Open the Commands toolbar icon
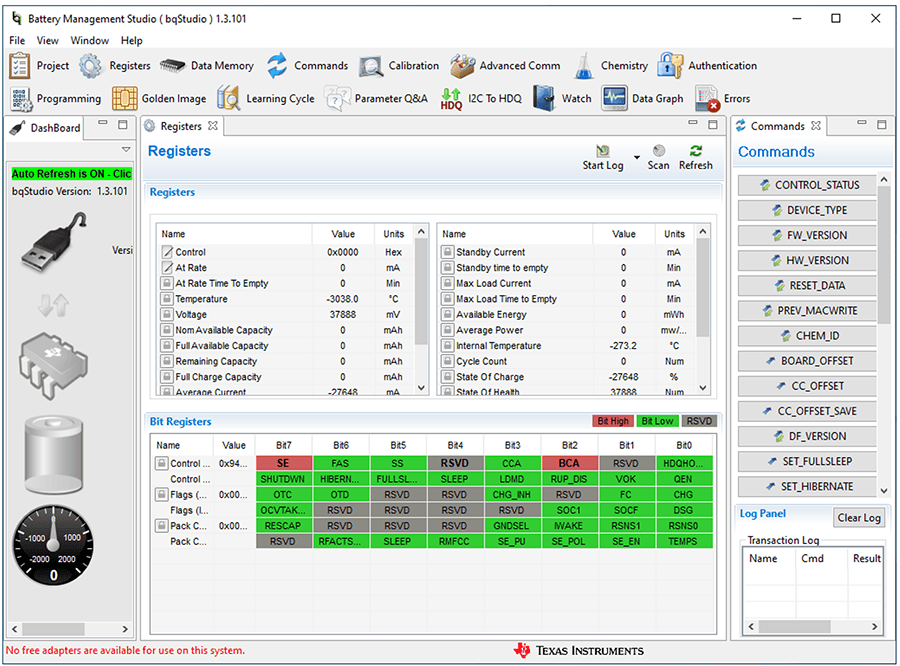900x666 pixels. tap(277, 65)
